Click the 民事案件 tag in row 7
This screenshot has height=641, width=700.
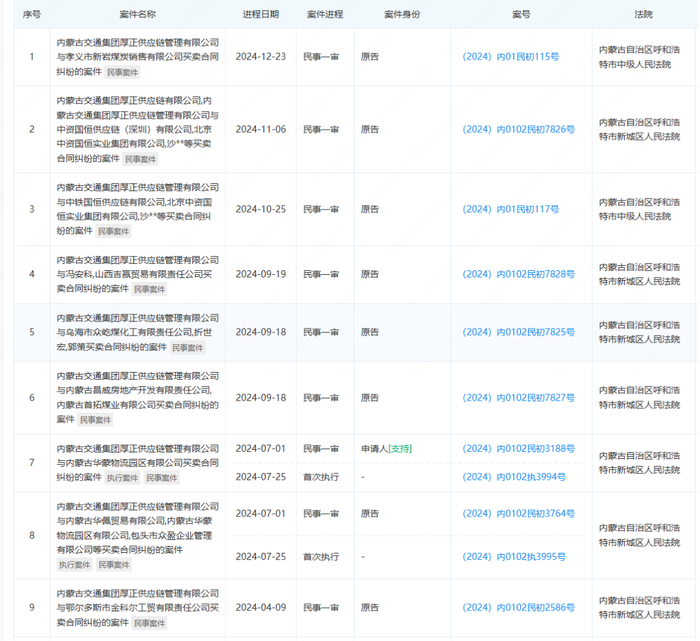coord(162,478)
